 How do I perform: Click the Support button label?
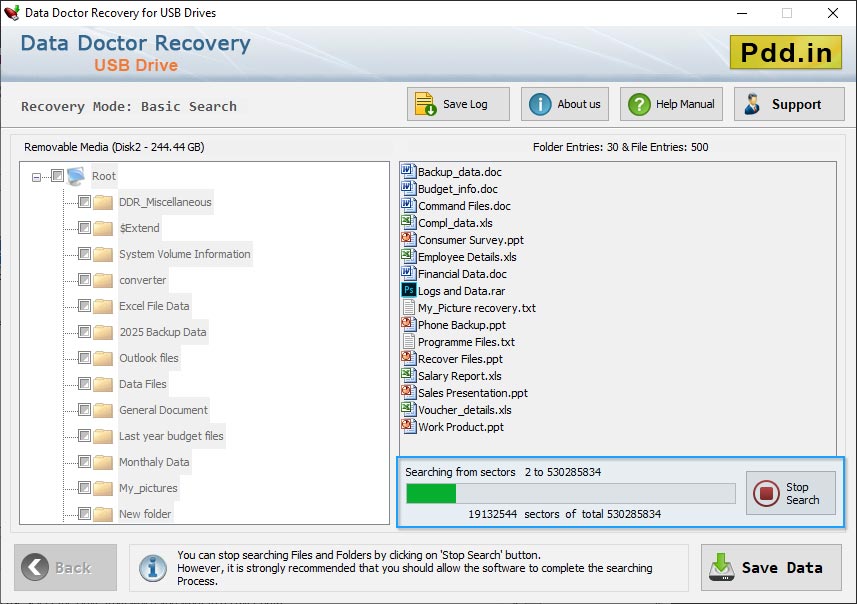[796, 104]
